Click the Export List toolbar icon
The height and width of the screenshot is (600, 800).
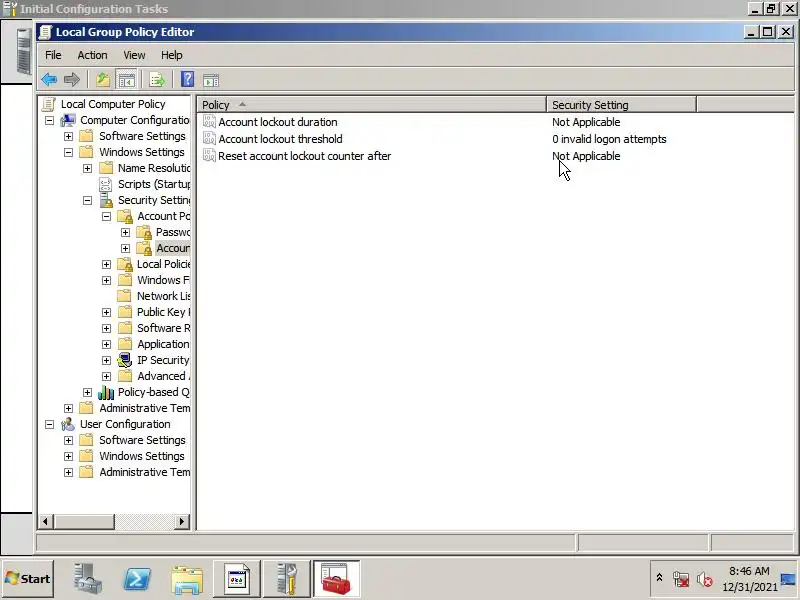tap(157, 80)
